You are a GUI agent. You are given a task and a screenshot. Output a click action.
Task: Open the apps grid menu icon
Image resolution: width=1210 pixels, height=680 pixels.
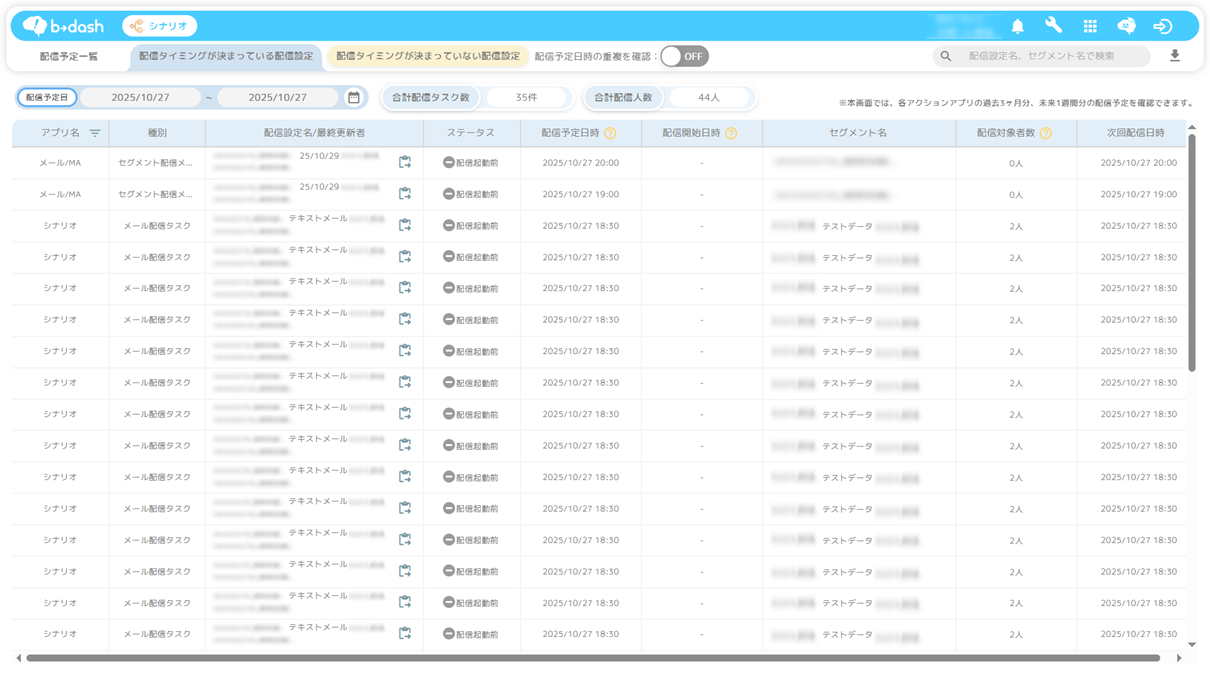(x=1090, y=26)
